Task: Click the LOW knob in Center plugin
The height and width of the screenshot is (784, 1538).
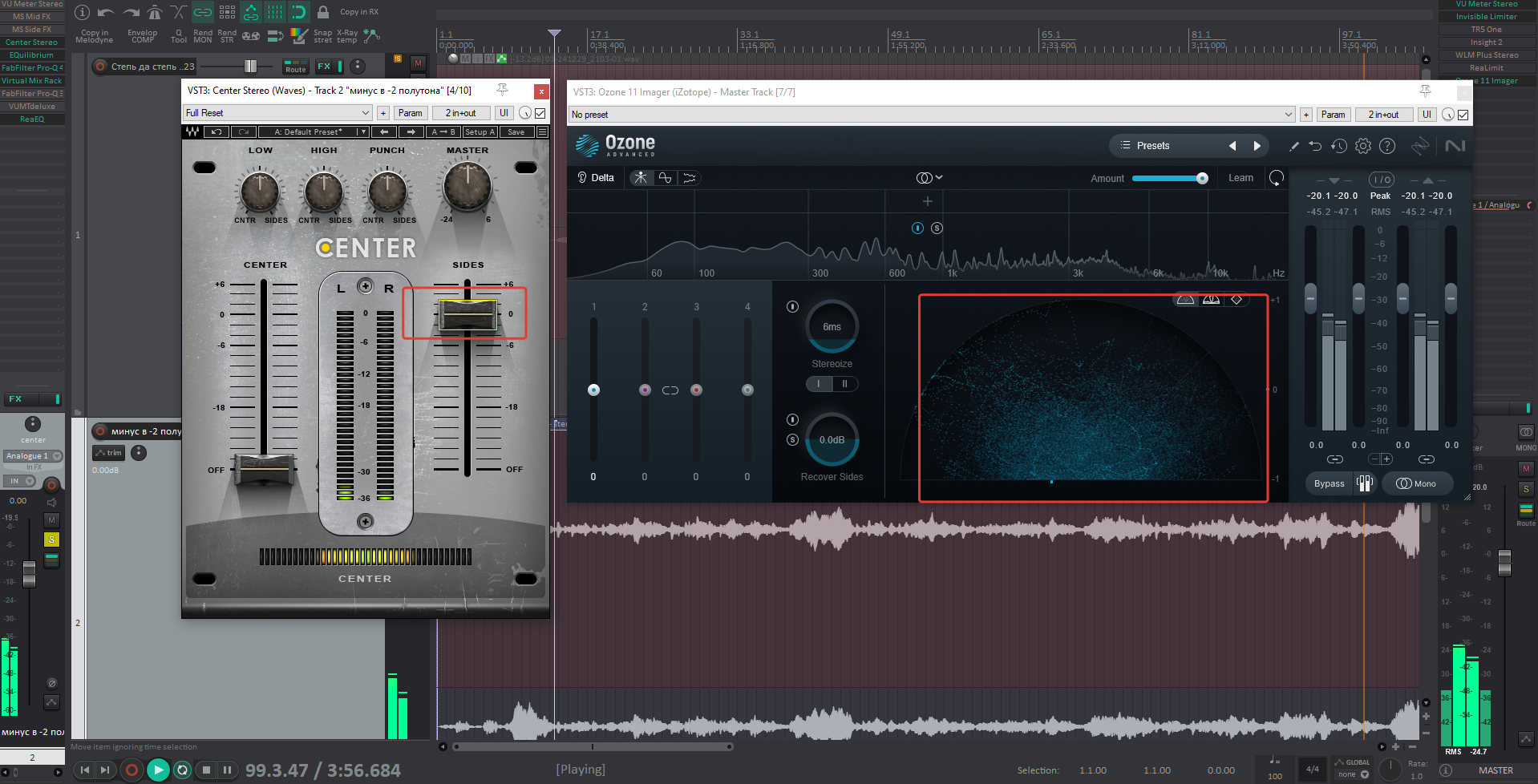Action: click(260, 191)
